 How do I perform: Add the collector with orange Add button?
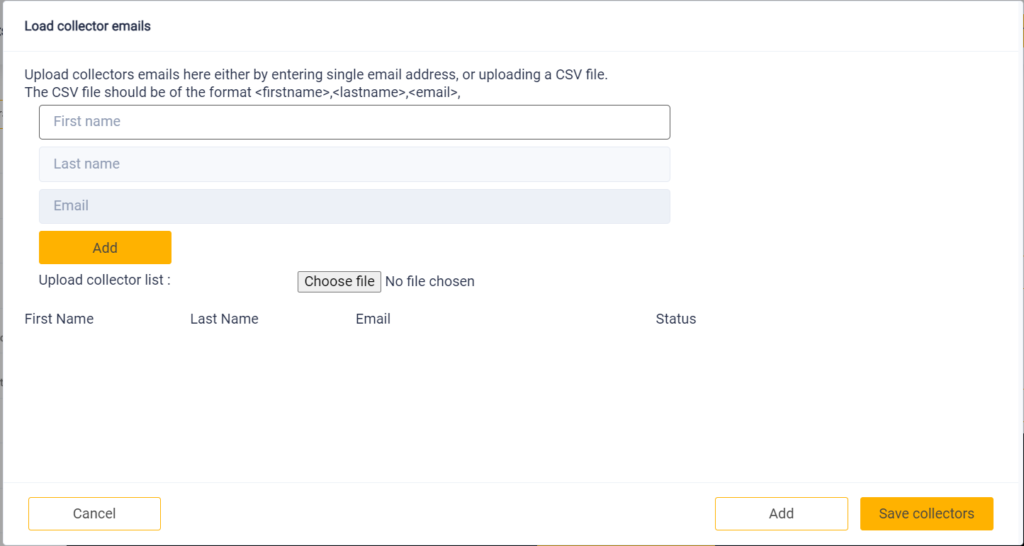[x=105, y=248]
